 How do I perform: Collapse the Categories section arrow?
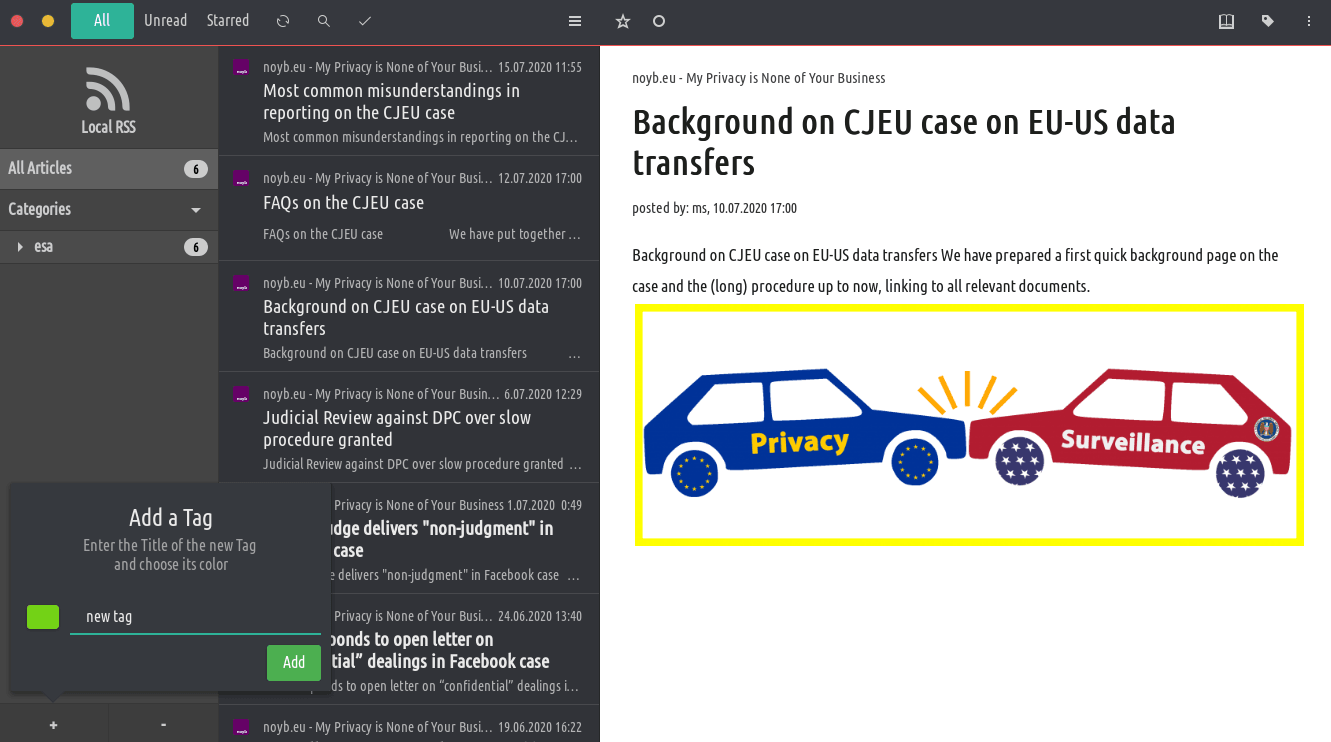(196, 210)
